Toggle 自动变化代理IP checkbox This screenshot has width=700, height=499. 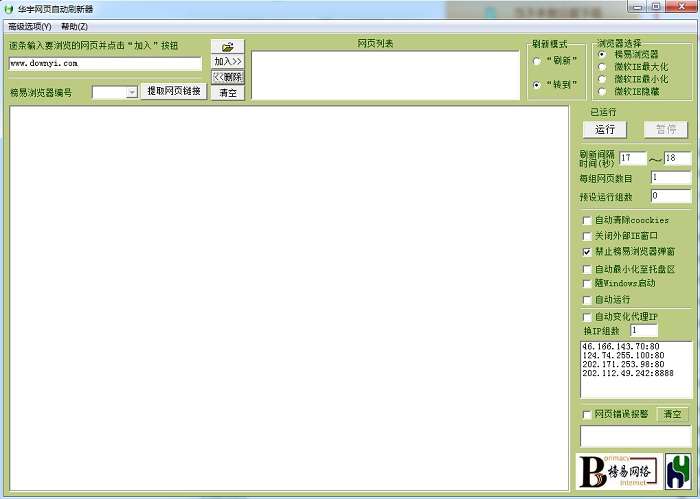pos(587,317)
